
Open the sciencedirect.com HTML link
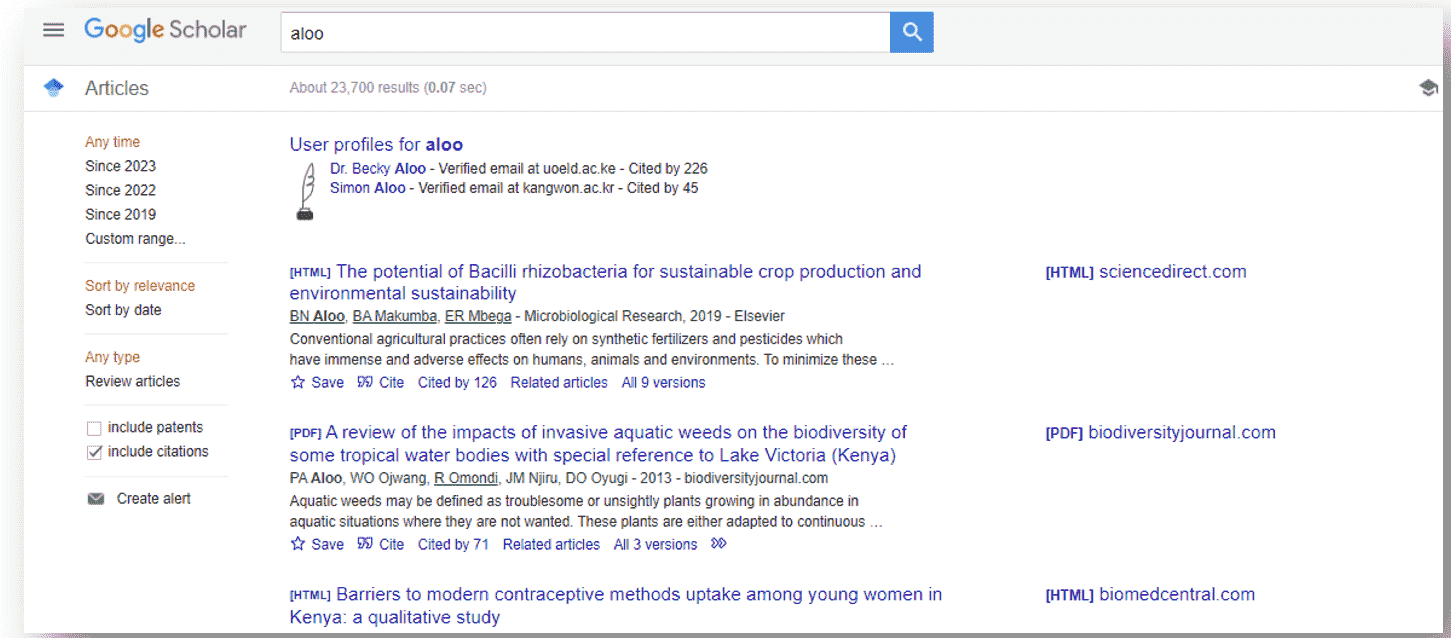point(1146,271)
